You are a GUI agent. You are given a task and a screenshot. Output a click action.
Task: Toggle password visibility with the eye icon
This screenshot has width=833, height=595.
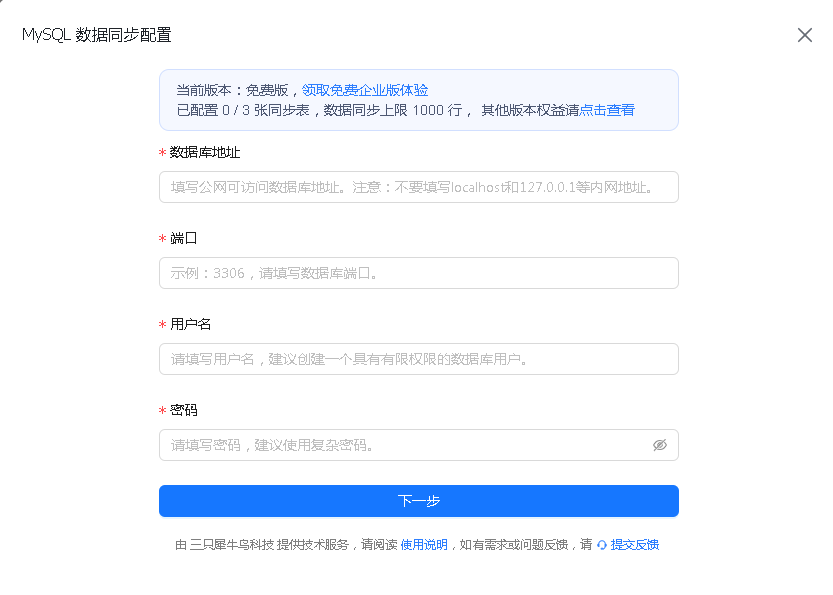coord(660,445)
